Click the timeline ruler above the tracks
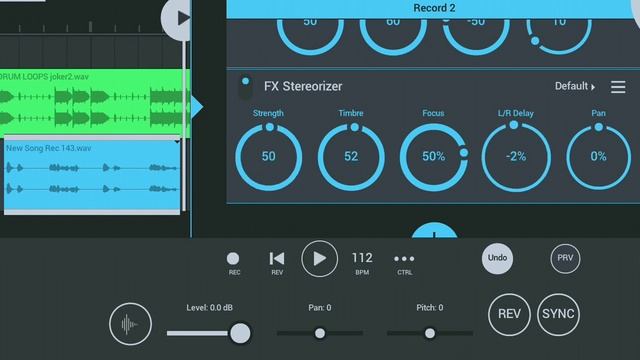The height and width of the screenshot is (360, 640). 82,28
